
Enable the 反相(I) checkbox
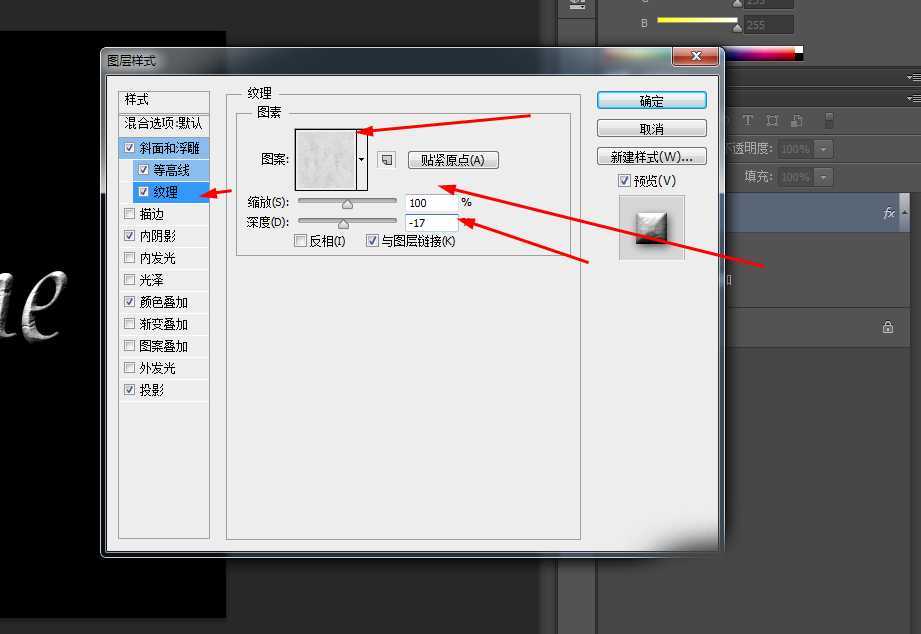[302, 240]
